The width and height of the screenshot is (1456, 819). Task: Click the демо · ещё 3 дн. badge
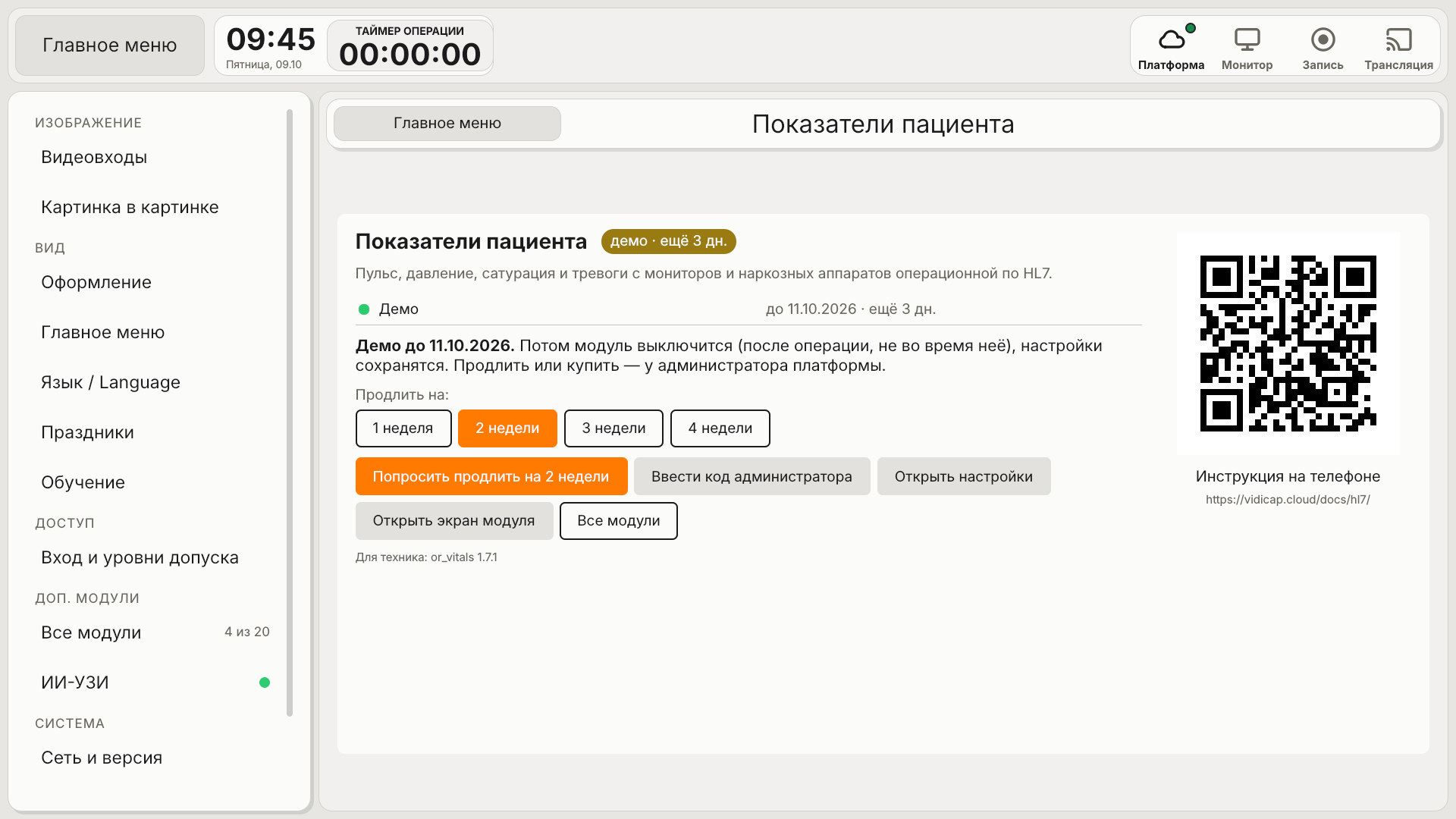coord(668,241)
